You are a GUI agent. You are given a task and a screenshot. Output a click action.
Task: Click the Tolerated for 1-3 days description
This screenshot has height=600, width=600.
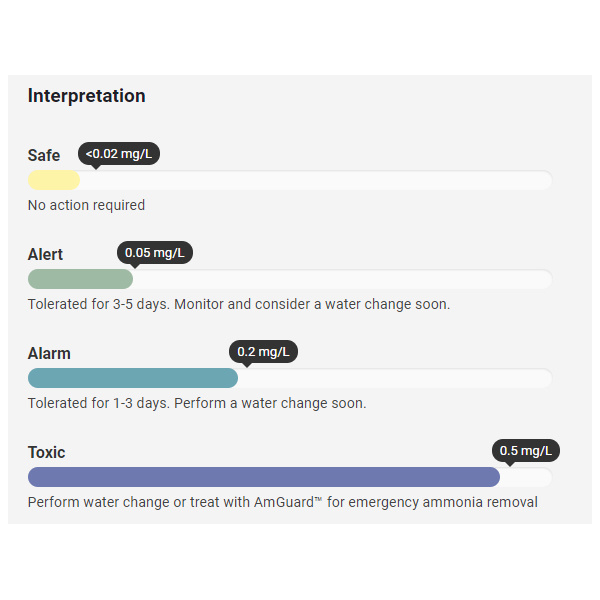197,403
